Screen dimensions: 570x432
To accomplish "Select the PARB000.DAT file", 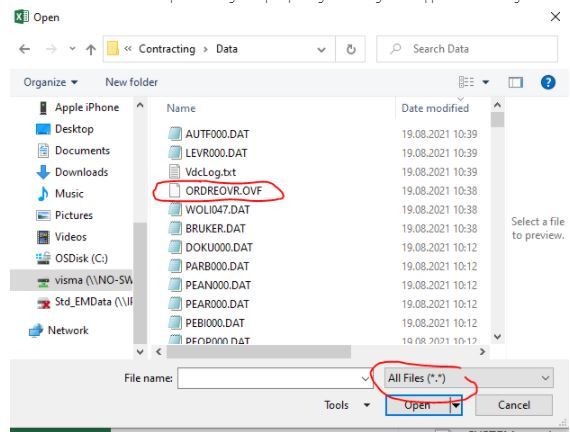I will [x=217, y=267].
